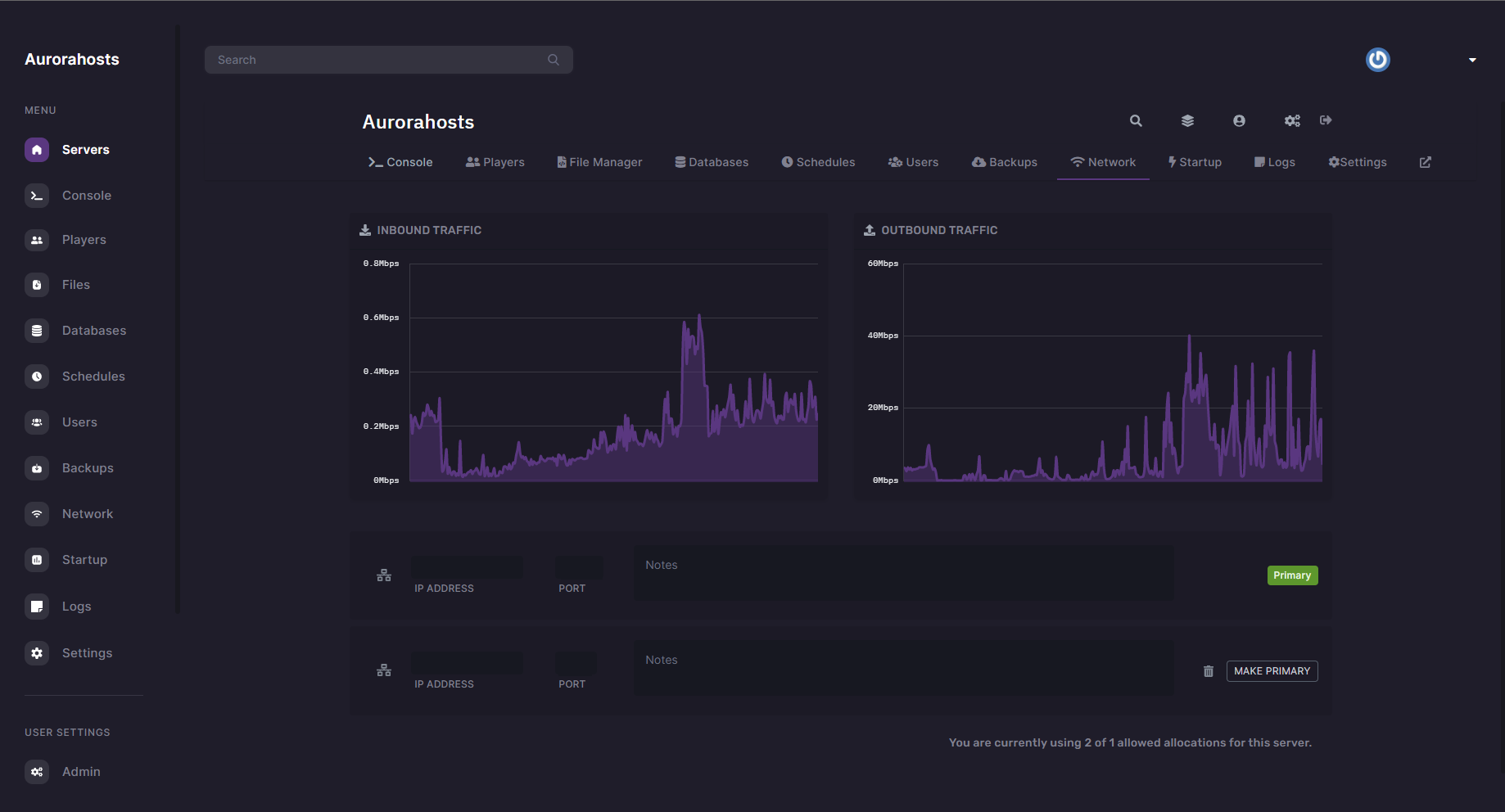Open the server in a new tab icon
This screenshot has width=1505, height=812.
[x=1425, y=162]
